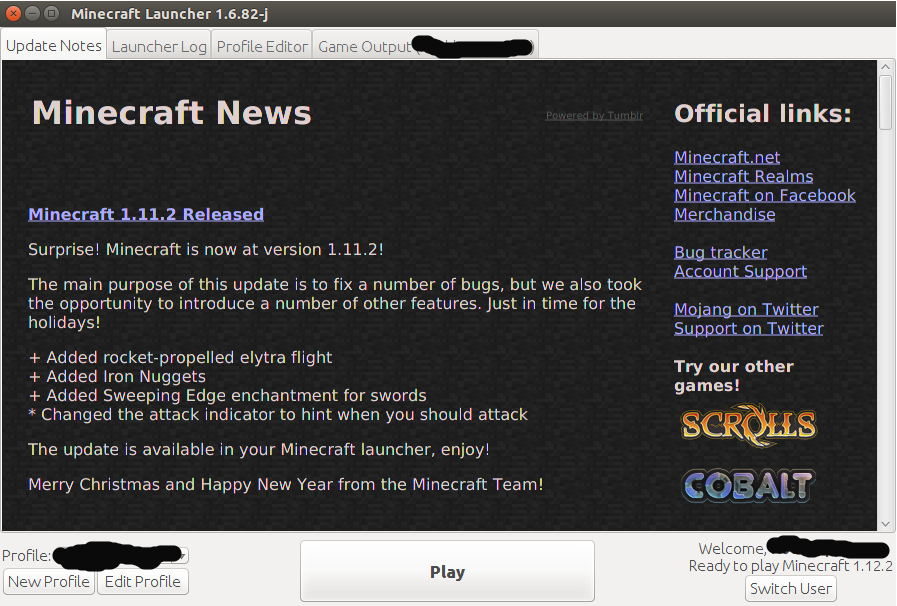Launch the game with Play button
The width and height of the screenshot is (897, 606).
pyautogui.click(x=447, y=571)
